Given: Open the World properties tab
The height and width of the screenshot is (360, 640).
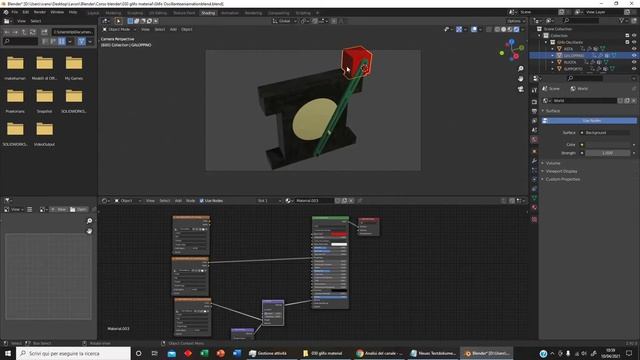Looking at the screenshot, I should pyautogui.click(x=534, y=140).
